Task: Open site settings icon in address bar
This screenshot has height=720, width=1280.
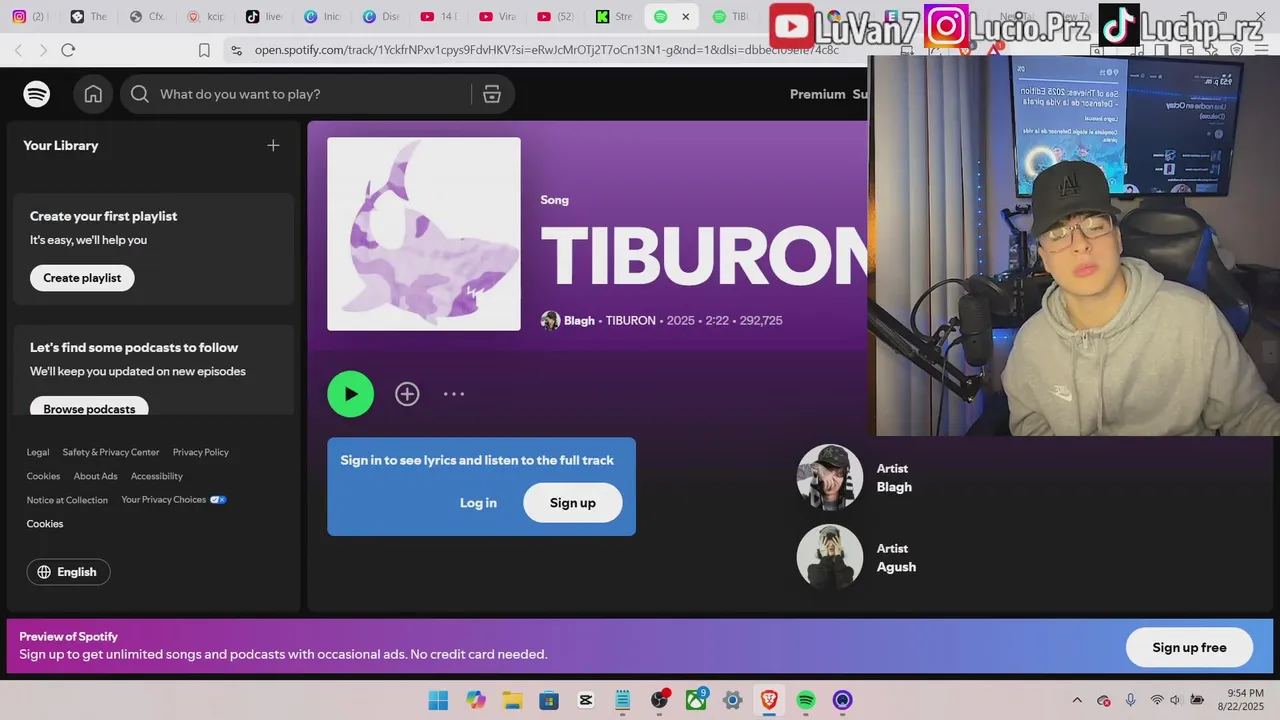Action: click(236, 50)
